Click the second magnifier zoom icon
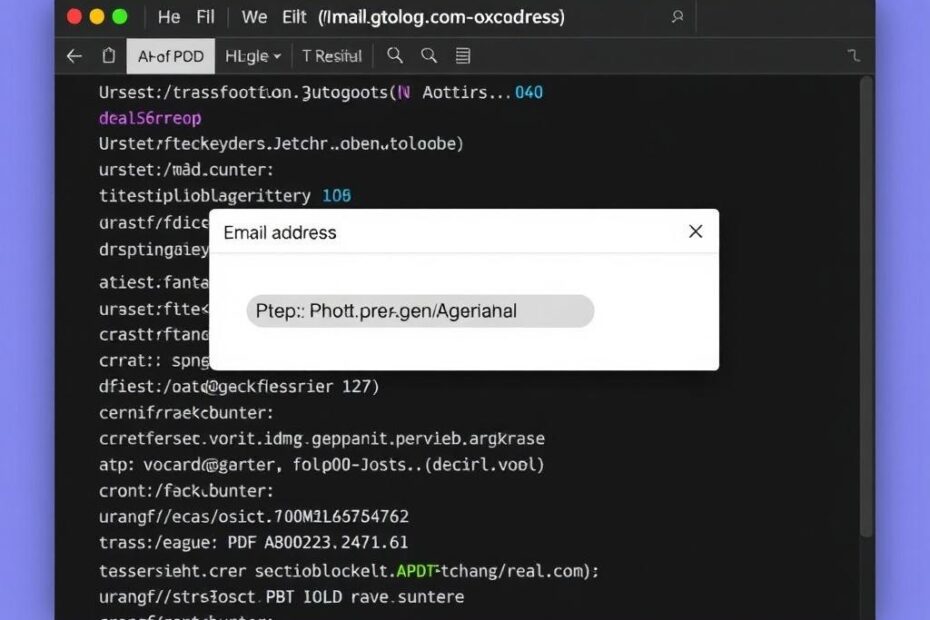 (429, 56)
